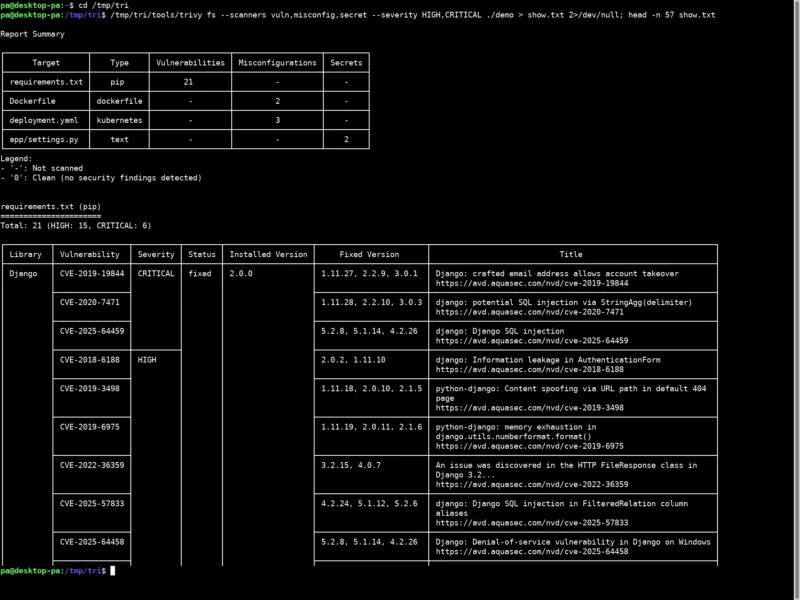Click CVE-2025-57833 in the Vulnerability column
The width and height of the screenshot is (800, 600).
point(92,503)
